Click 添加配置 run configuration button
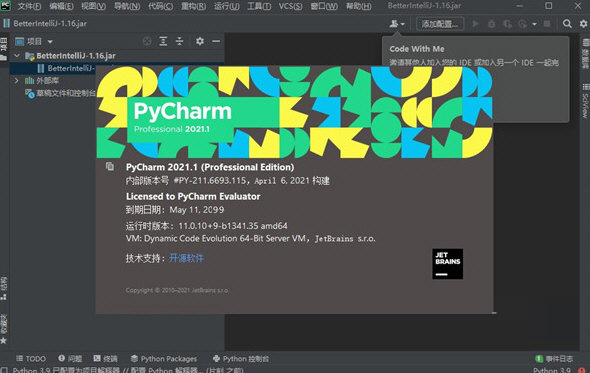 click(440, 24)
